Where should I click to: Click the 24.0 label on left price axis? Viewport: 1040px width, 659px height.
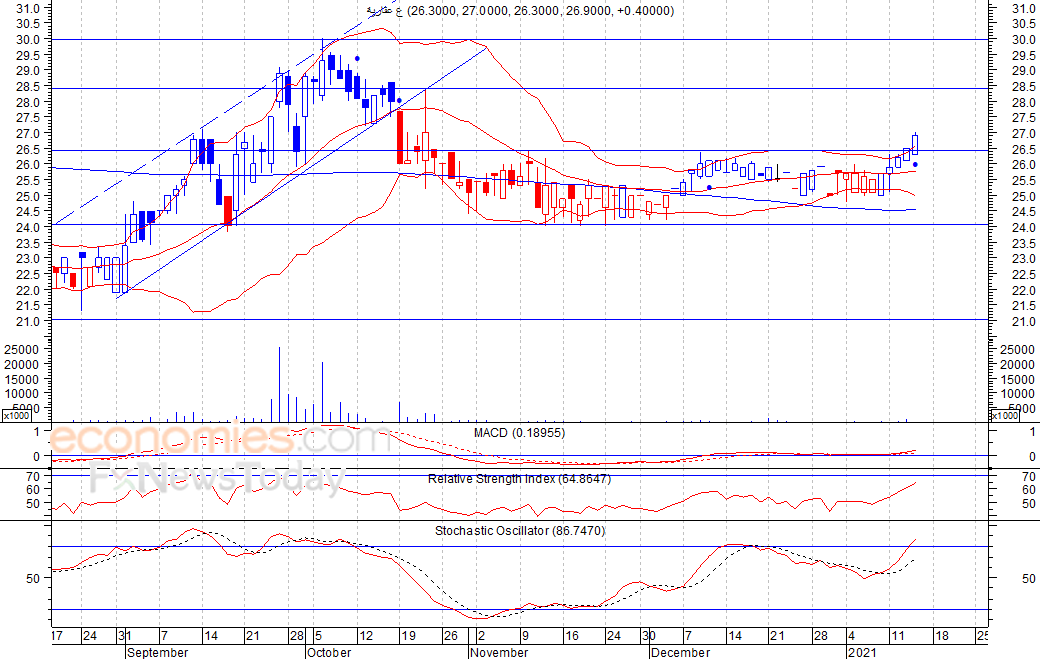pyautogui.click(x=28, y=227)
